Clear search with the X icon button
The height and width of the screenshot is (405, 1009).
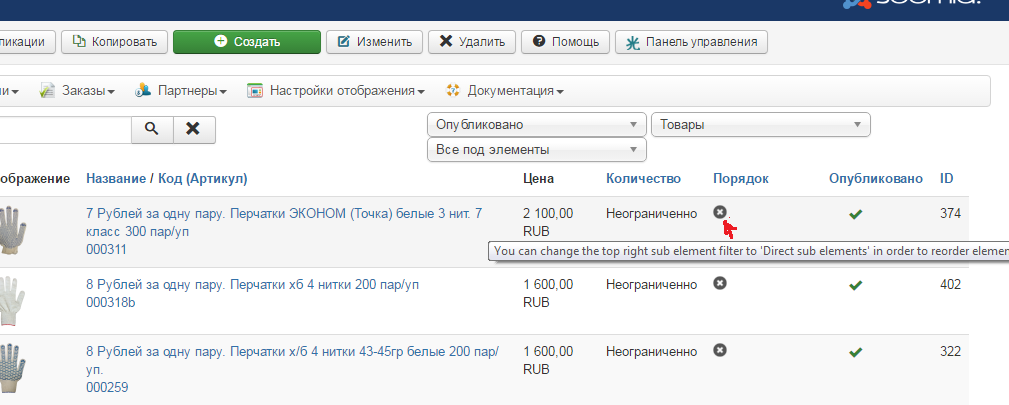tap(194, 129)
